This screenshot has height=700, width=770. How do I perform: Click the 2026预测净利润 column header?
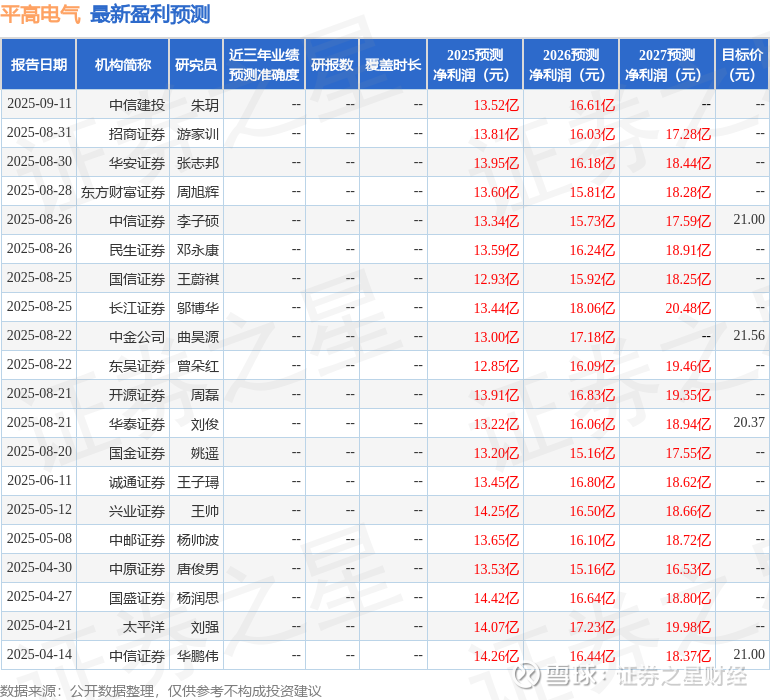[571, 64]
